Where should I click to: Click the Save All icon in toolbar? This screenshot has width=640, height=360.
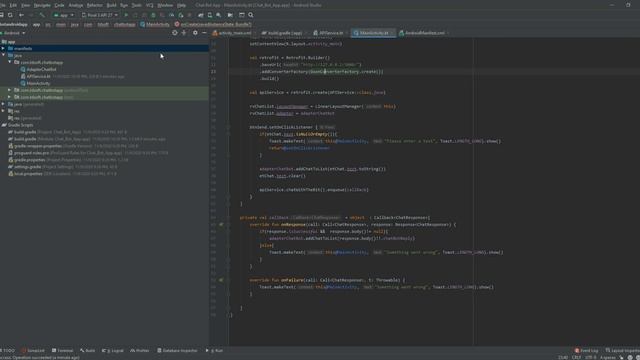(x=2, y=15)
